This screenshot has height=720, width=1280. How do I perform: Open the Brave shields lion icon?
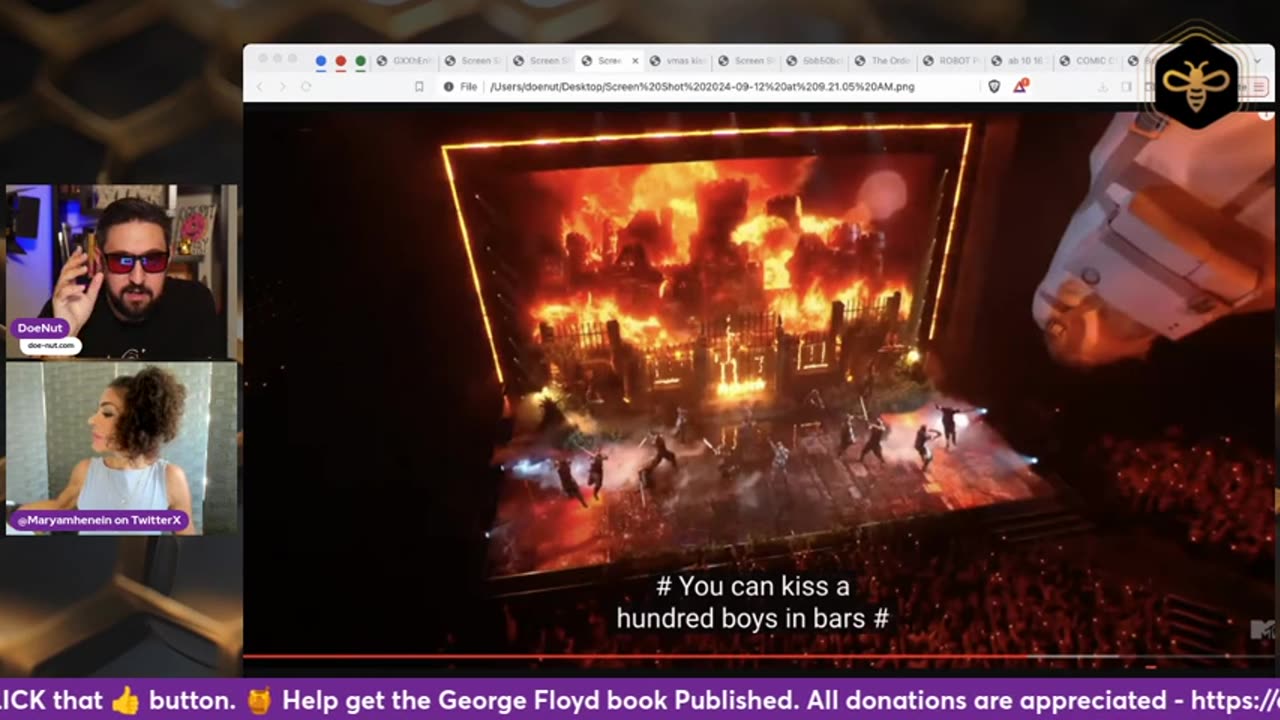[994, 87]
